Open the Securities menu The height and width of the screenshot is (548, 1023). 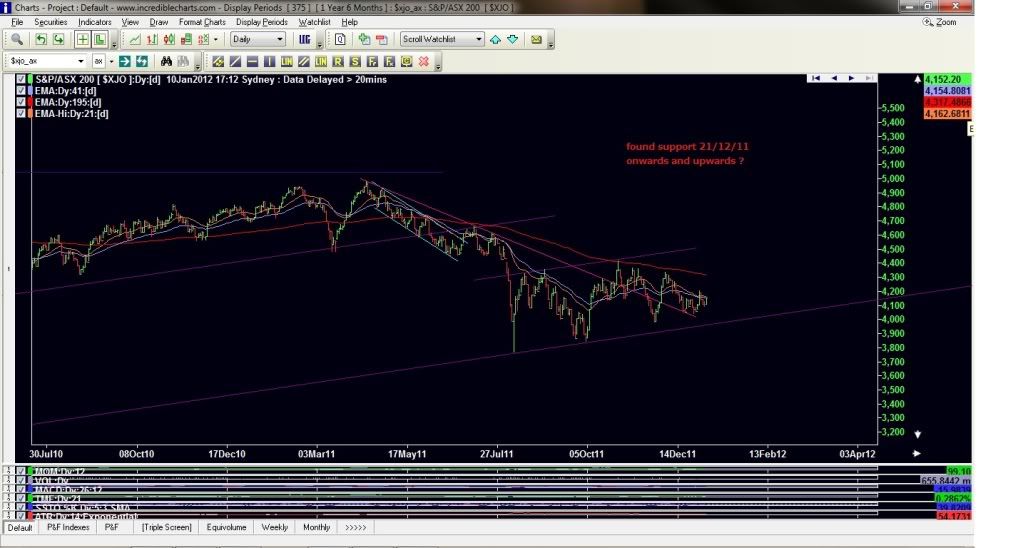point(50,22)
